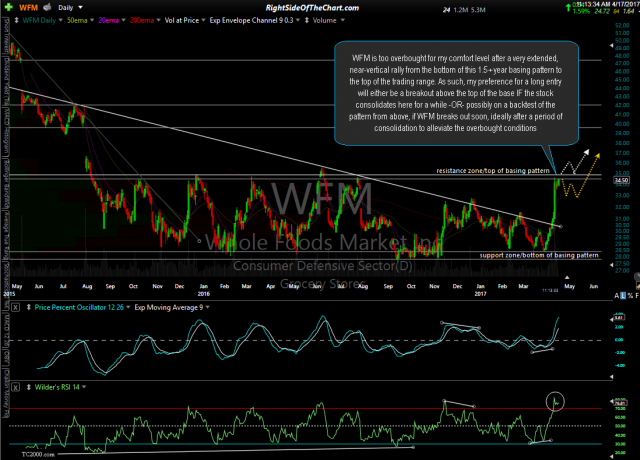Click Exp Moving Average 9 label
This screenshot has width=640, height=460.
(x=169, y=307)
